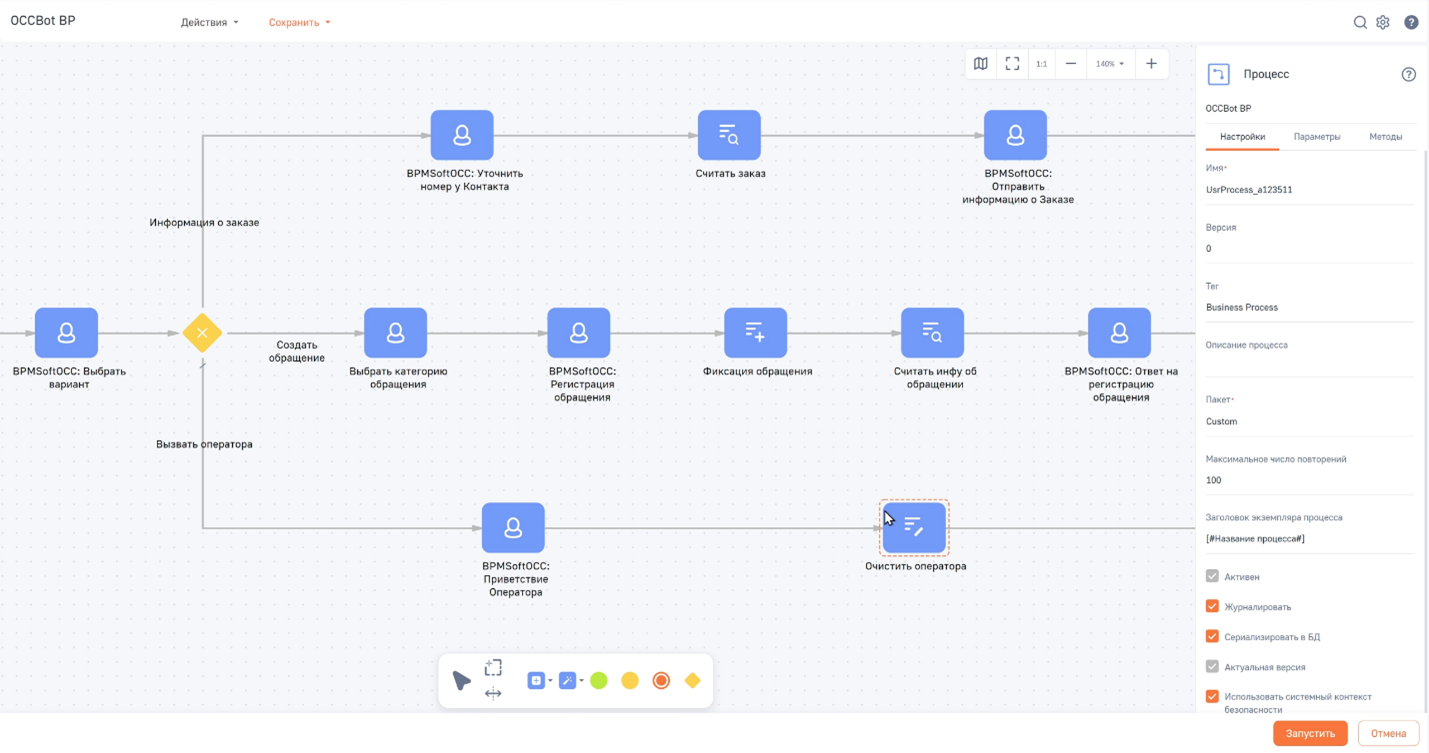Select the Считать заказ node
The image size is (1429, 753).
click(729, 135)
